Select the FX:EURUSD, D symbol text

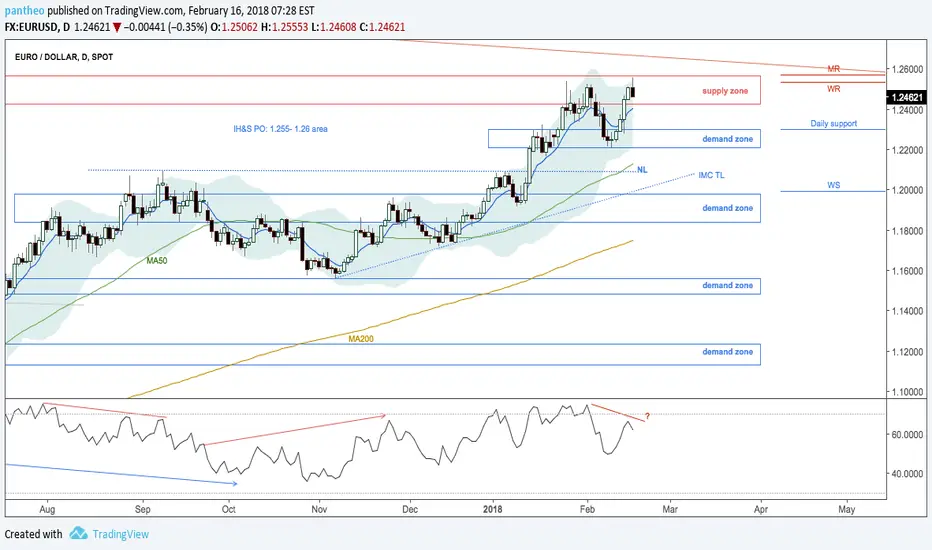tap(37, 27)
